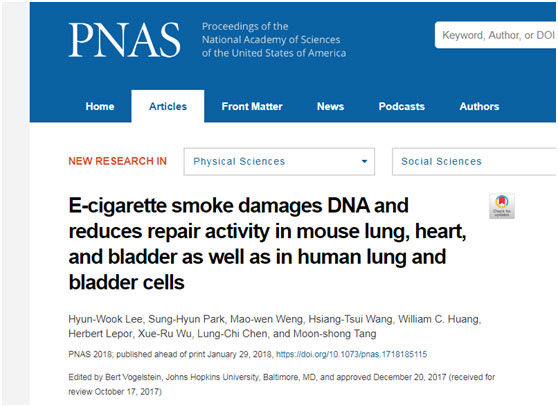The width and height of the screenshot is (558, 407).
Task: Open the Authors menu item
Action: [x=479, y=106]
